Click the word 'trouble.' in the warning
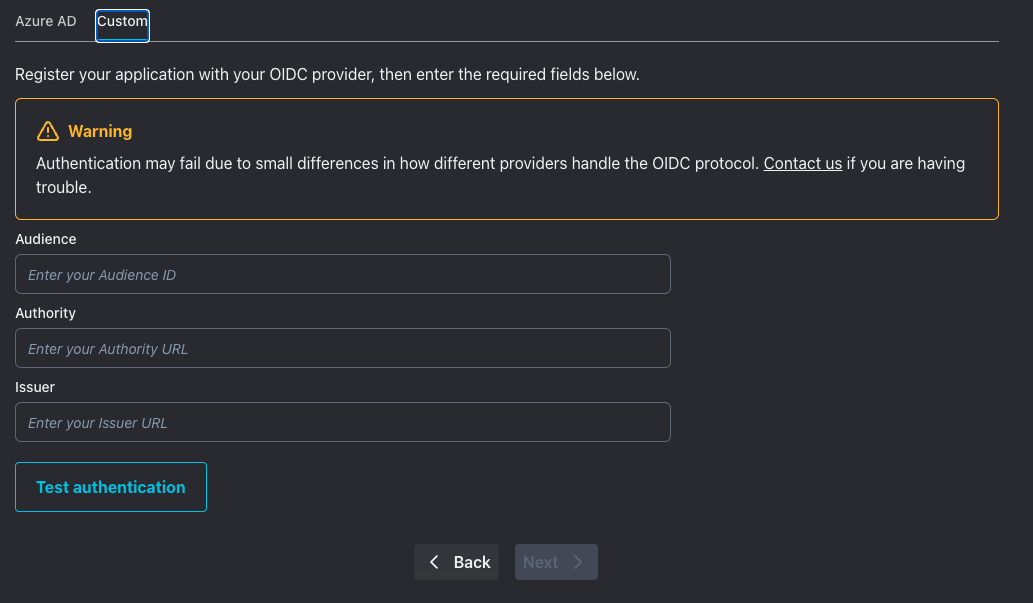The height and width of the screenshot is (603, 1033). (64, 187)
